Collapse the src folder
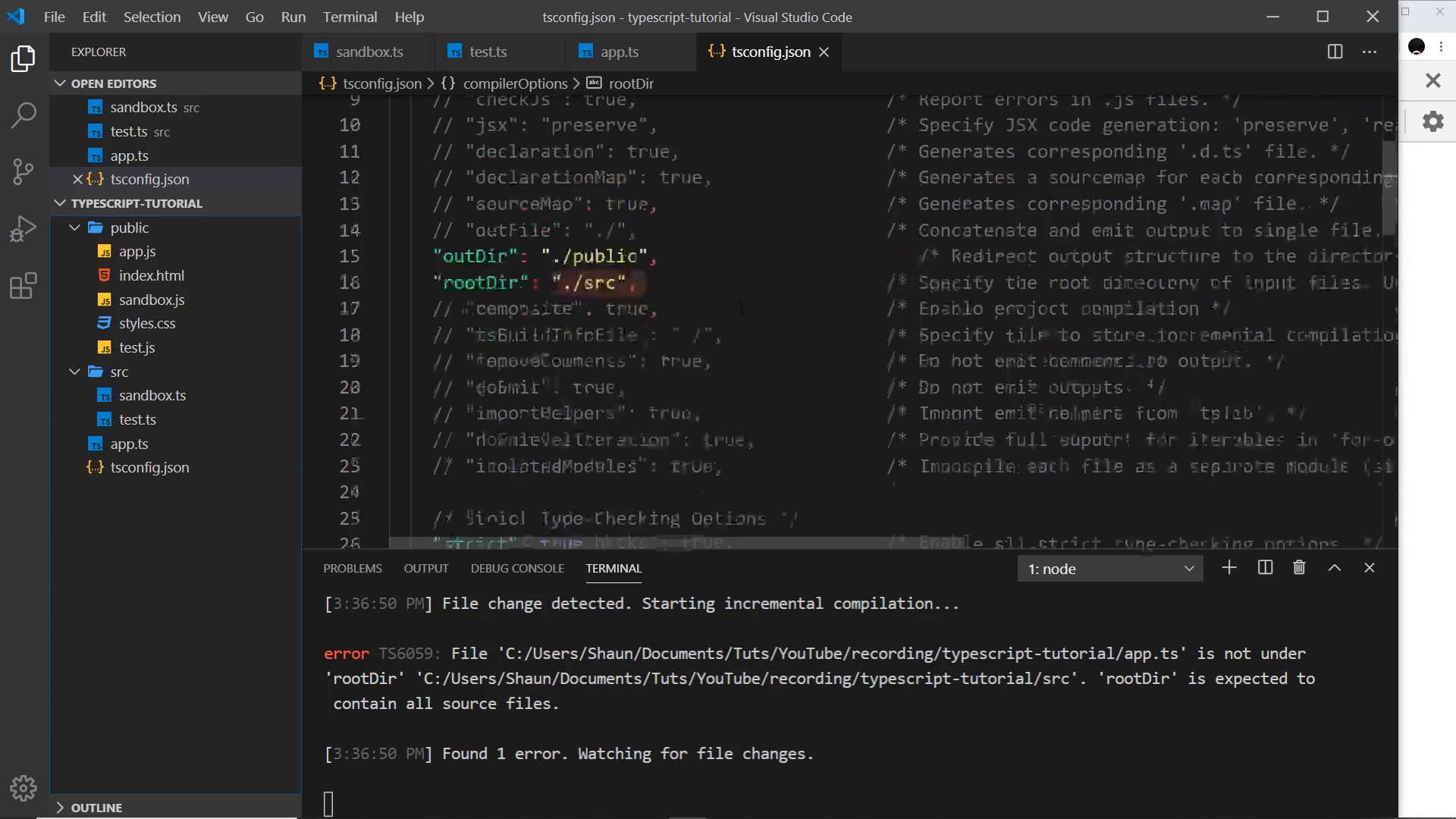The image size is (1456, 819). (x=74, y=372)
